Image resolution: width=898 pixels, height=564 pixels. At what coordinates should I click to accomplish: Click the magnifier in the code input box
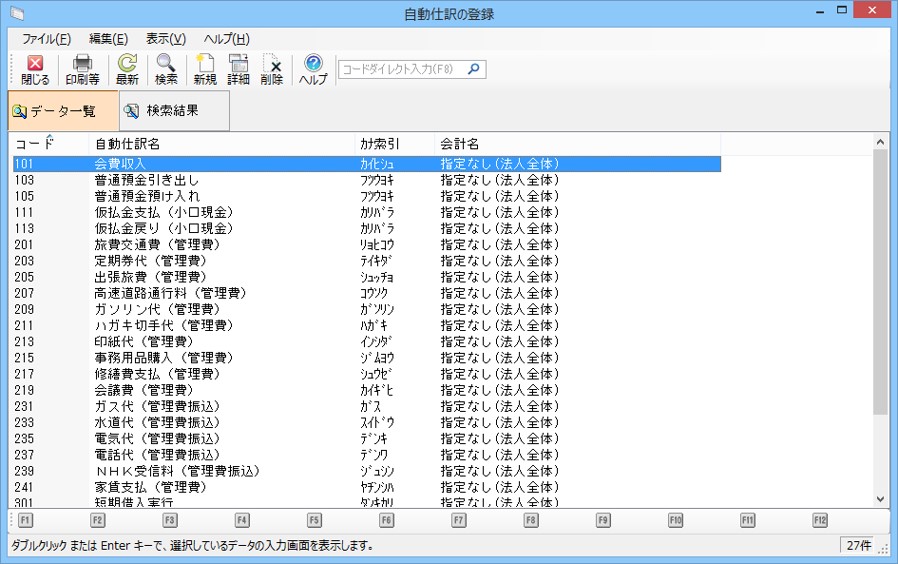[474, 69]
